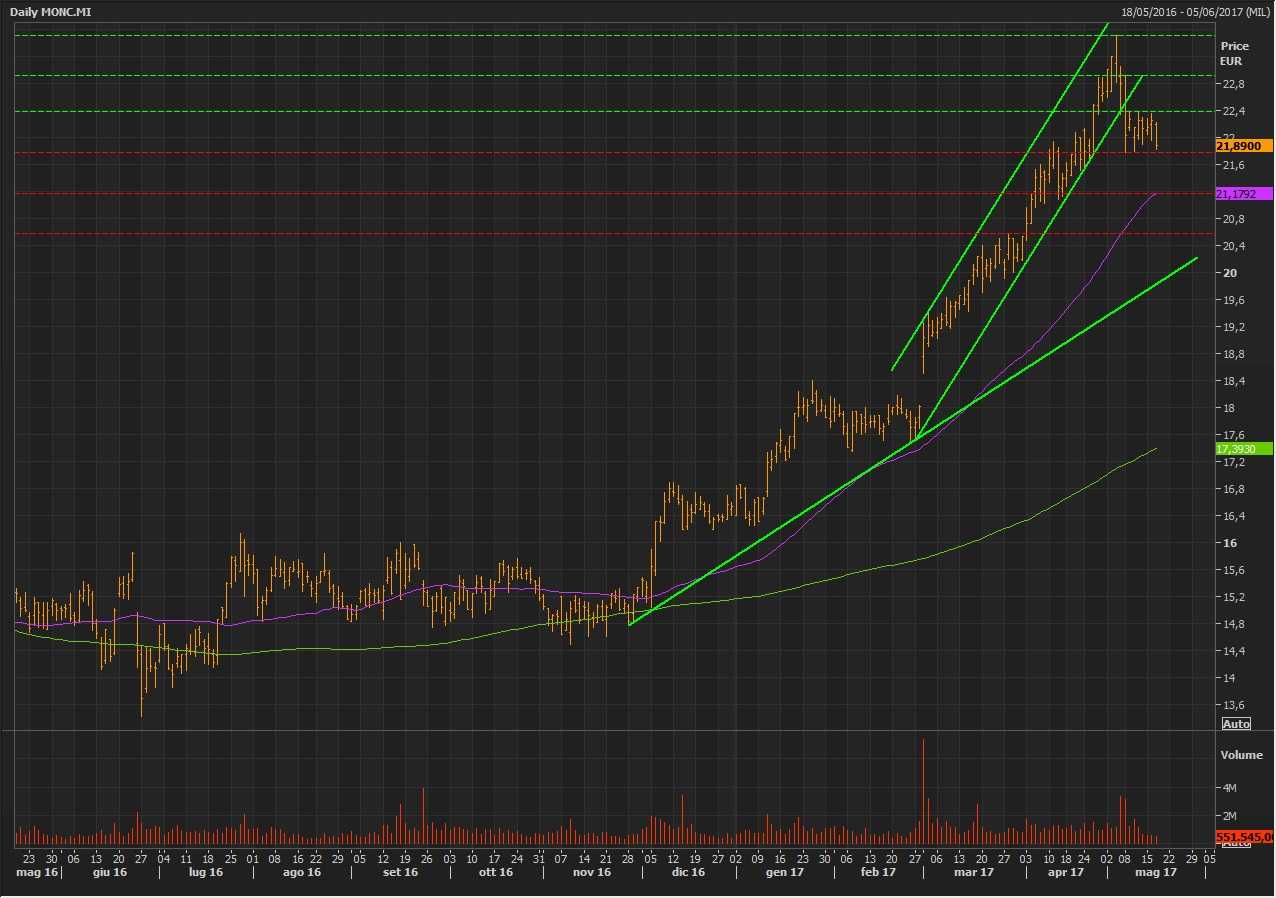Click the bold 20 price axis label

coord(1229,273)
